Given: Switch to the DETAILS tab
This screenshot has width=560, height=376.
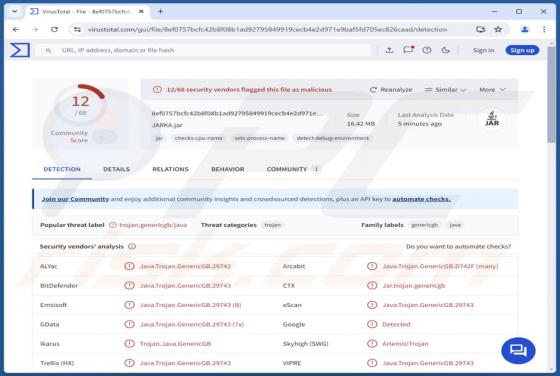Looking at the screenshot, I should [x=116, y=169].
